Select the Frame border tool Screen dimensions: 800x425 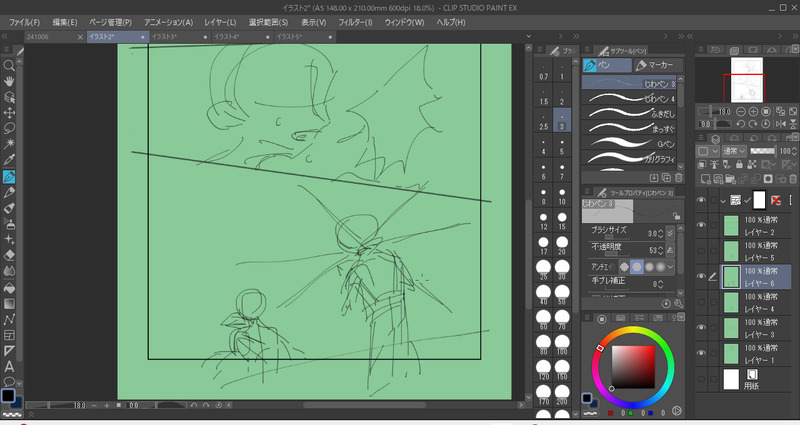[9, 335]
